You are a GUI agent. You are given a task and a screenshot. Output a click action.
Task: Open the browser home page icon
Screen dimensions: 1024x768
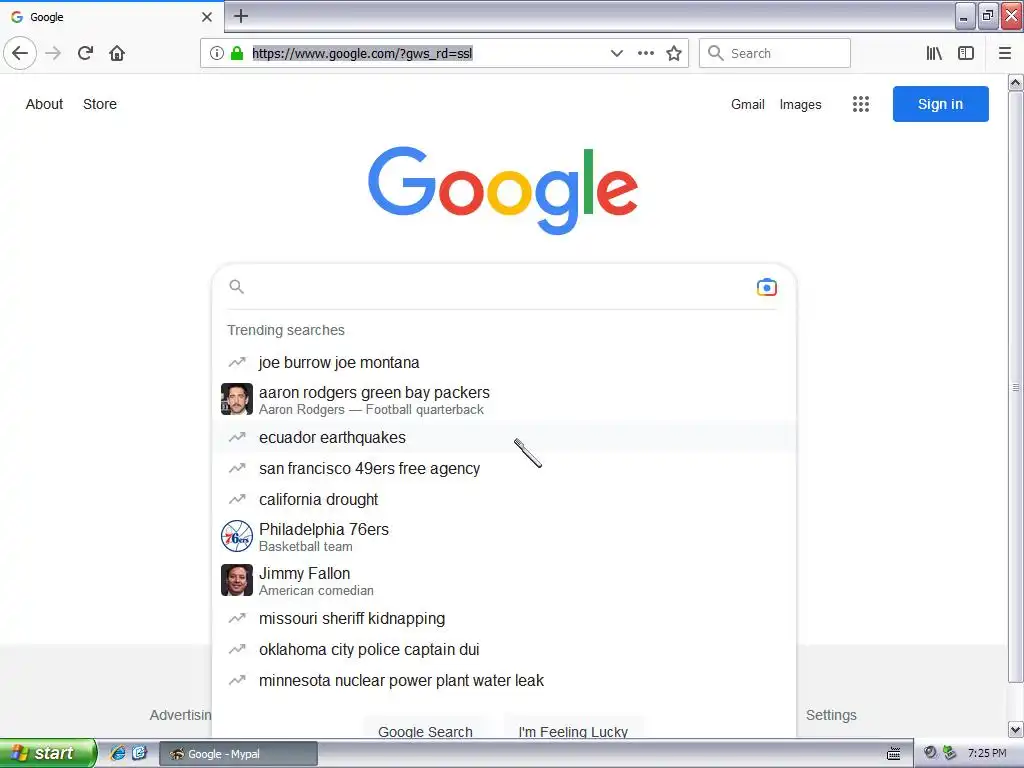point(117,53)
